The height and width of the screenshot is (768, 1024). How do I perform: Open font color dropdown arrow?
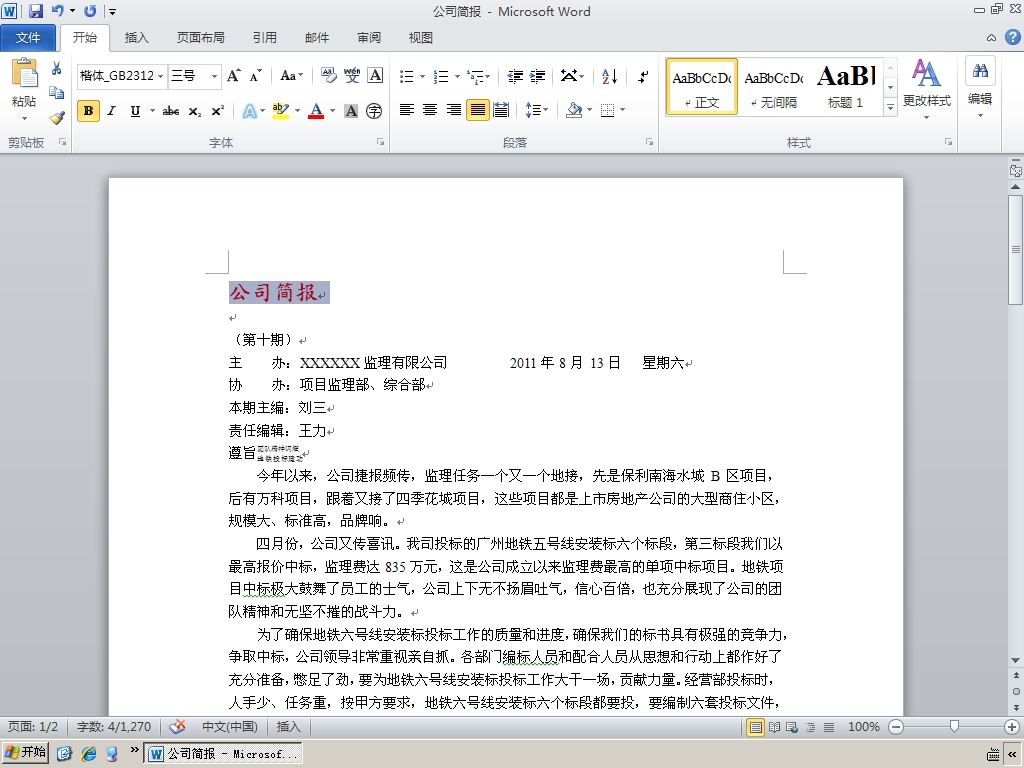coord(332,111)
